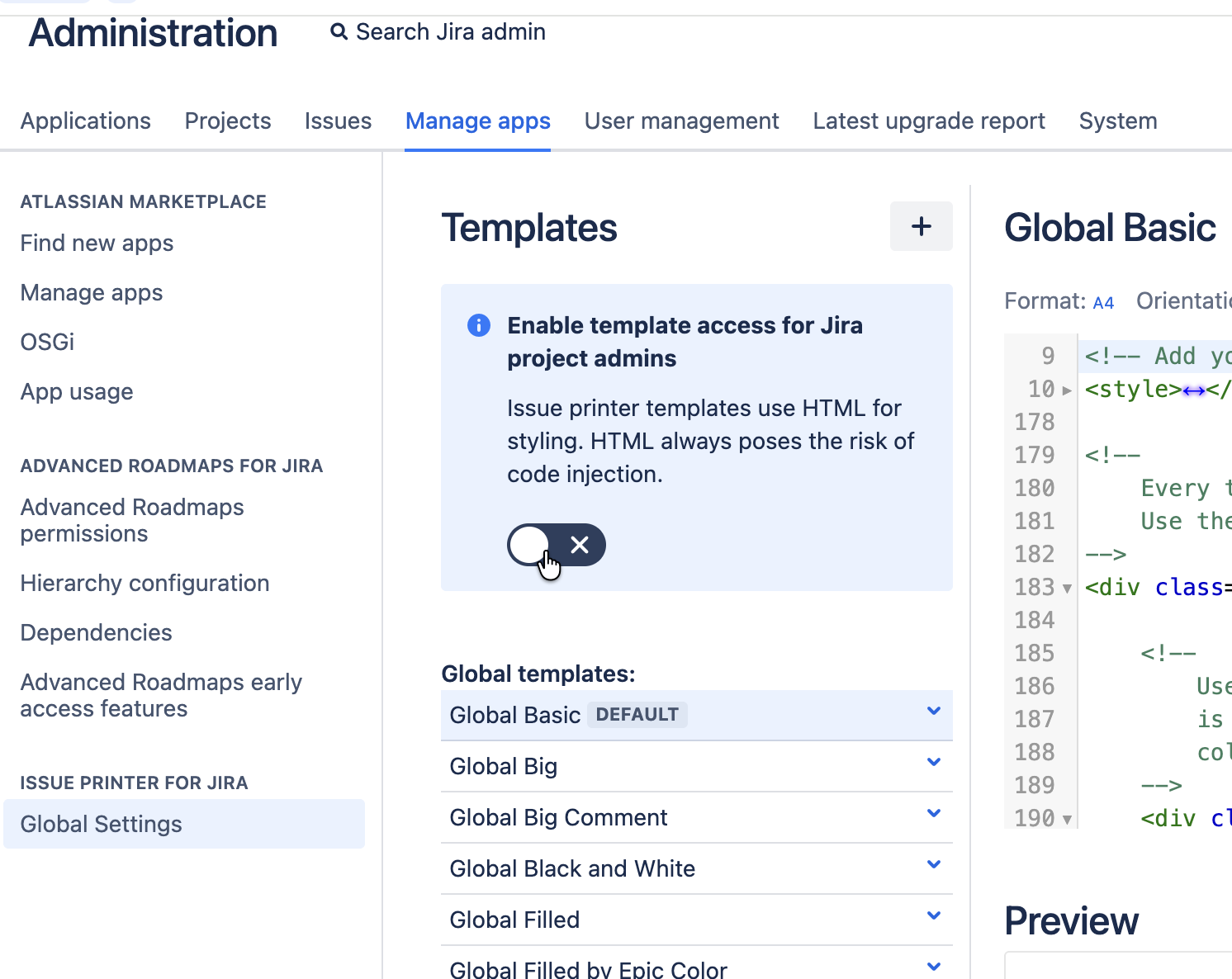Expand Global Big template chevron
The height and width of the screenshot is (979, 1232).
(x=934, y=763)
